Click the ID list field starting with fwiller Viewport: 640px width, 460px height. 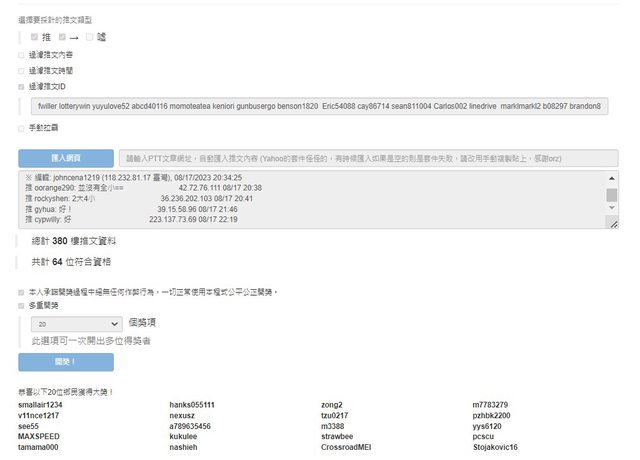point(318,106)
